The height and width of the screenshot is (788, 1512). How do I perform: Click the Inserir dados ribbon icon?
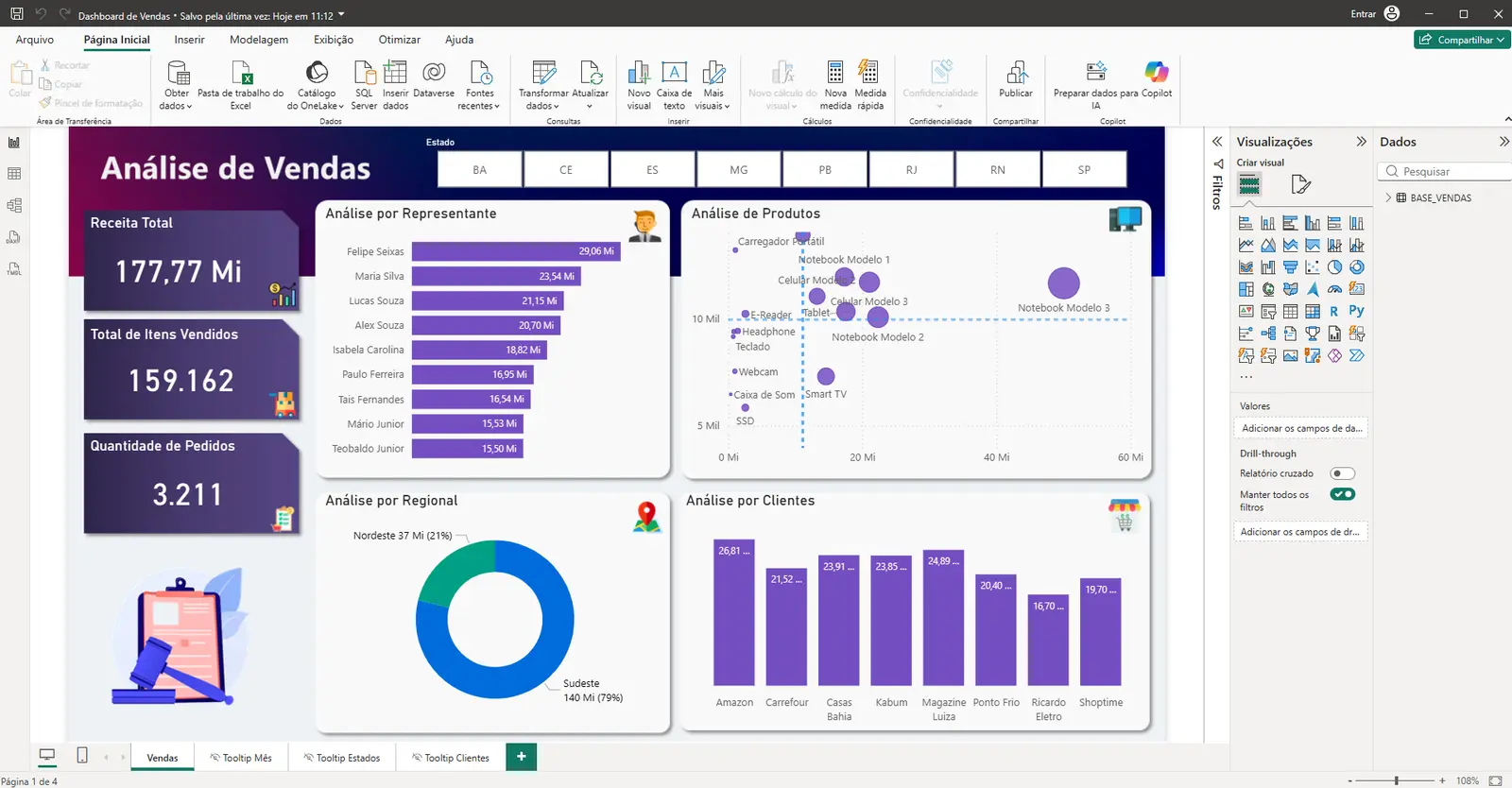[395, 72]
